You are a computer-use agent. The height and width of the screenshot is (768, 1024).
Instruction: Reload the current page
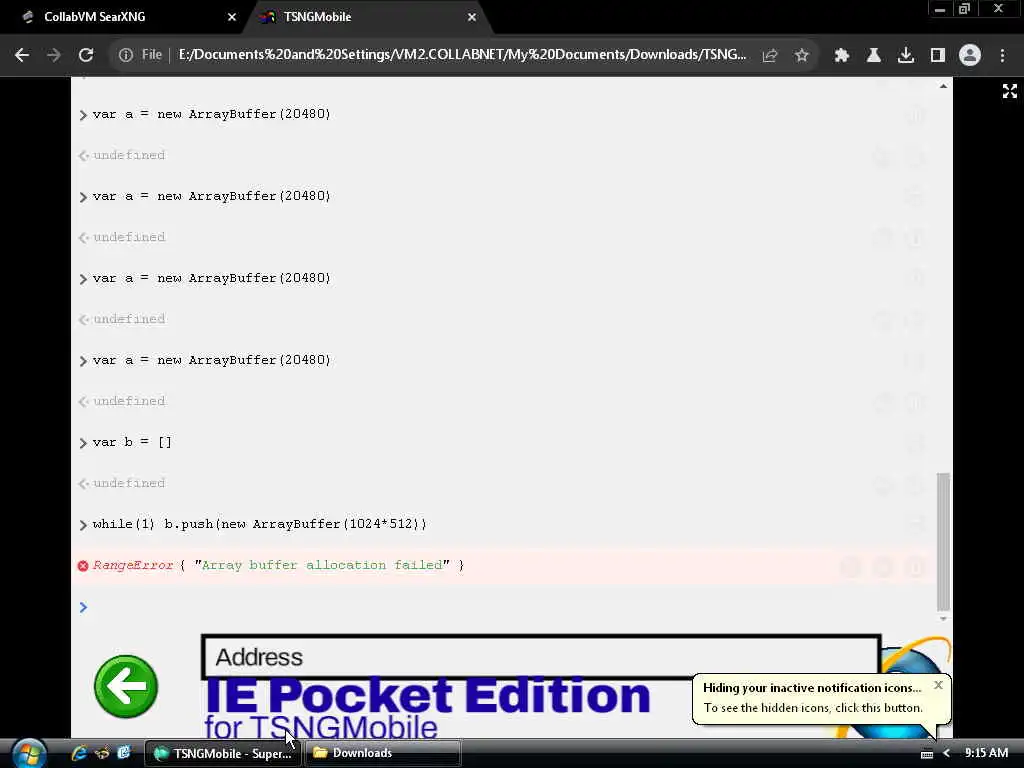pos(86,56)
